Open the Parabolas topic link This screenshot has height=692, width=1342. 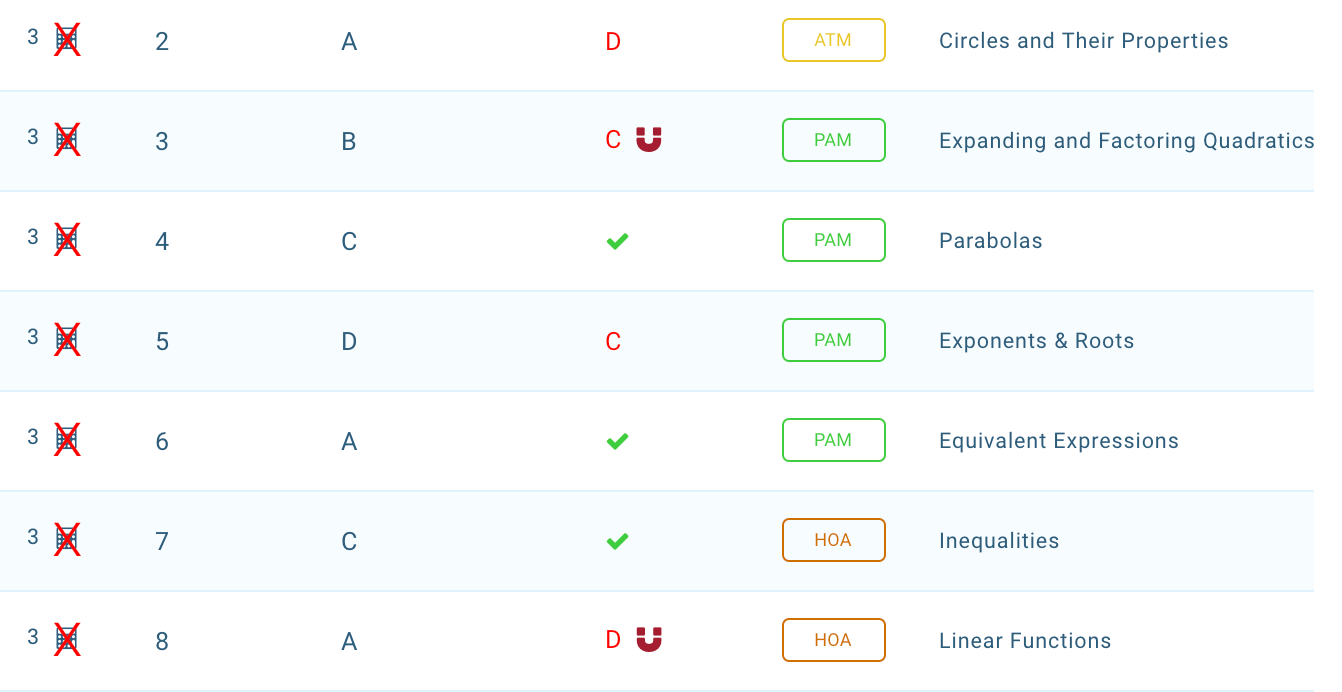[990, 241]
